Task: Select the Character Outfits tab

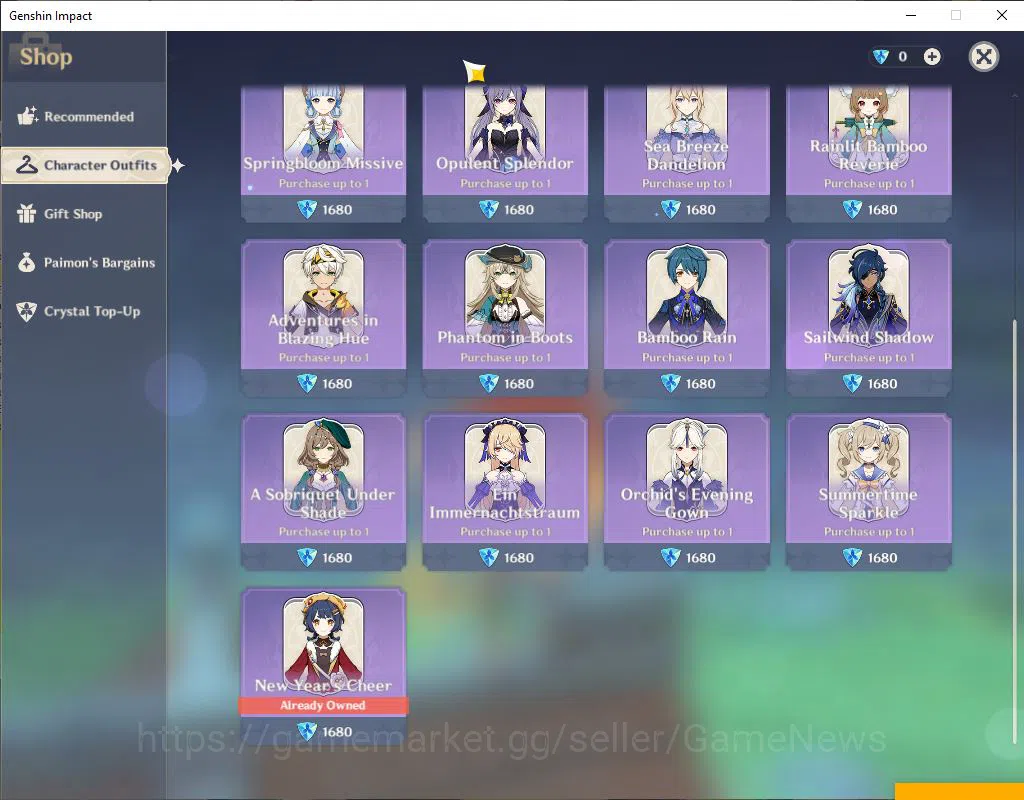Action: point(85,165)
